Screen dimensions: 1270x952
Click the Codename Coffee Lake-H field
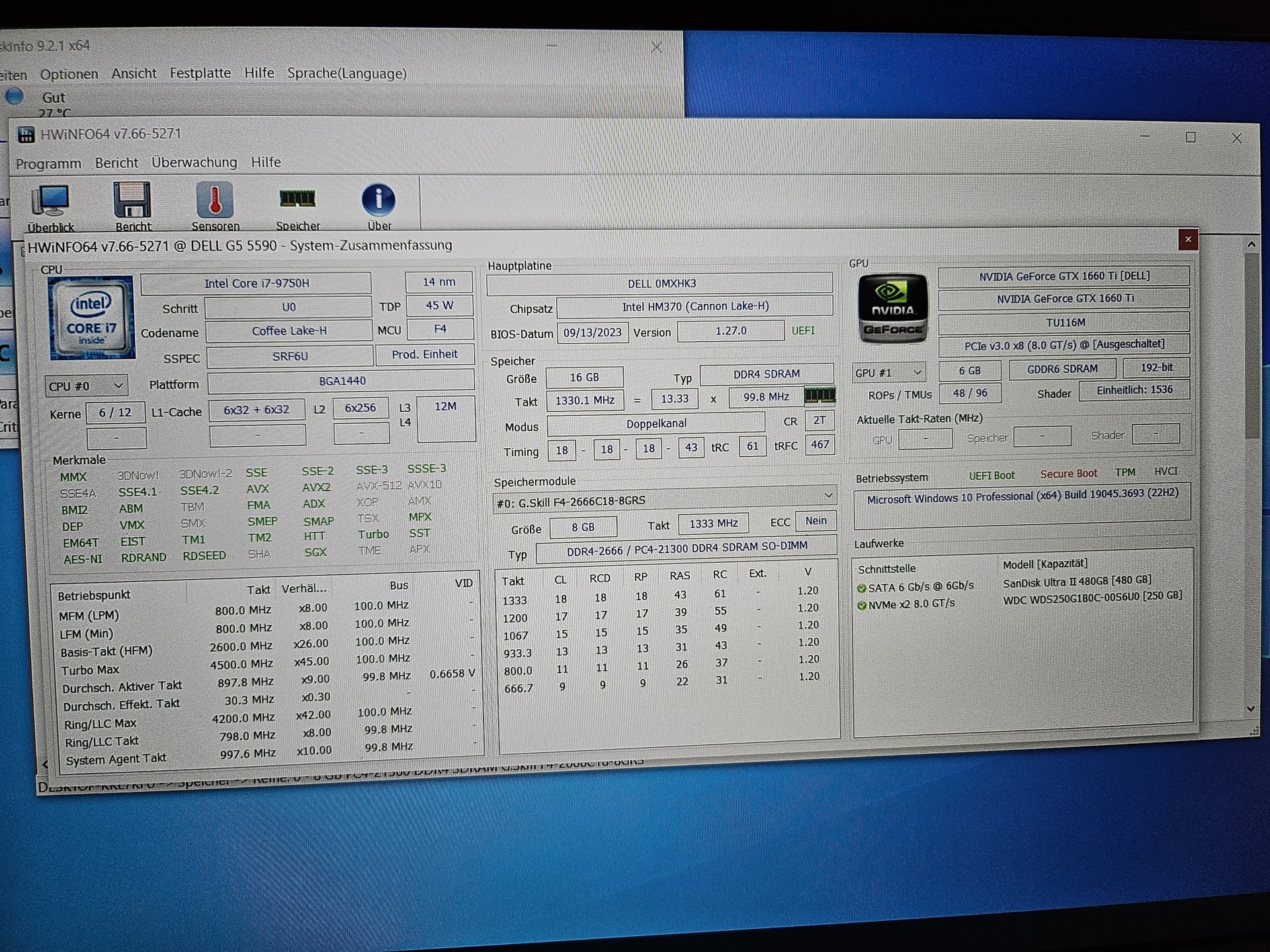pyautogui.click(x=289, y=331)
